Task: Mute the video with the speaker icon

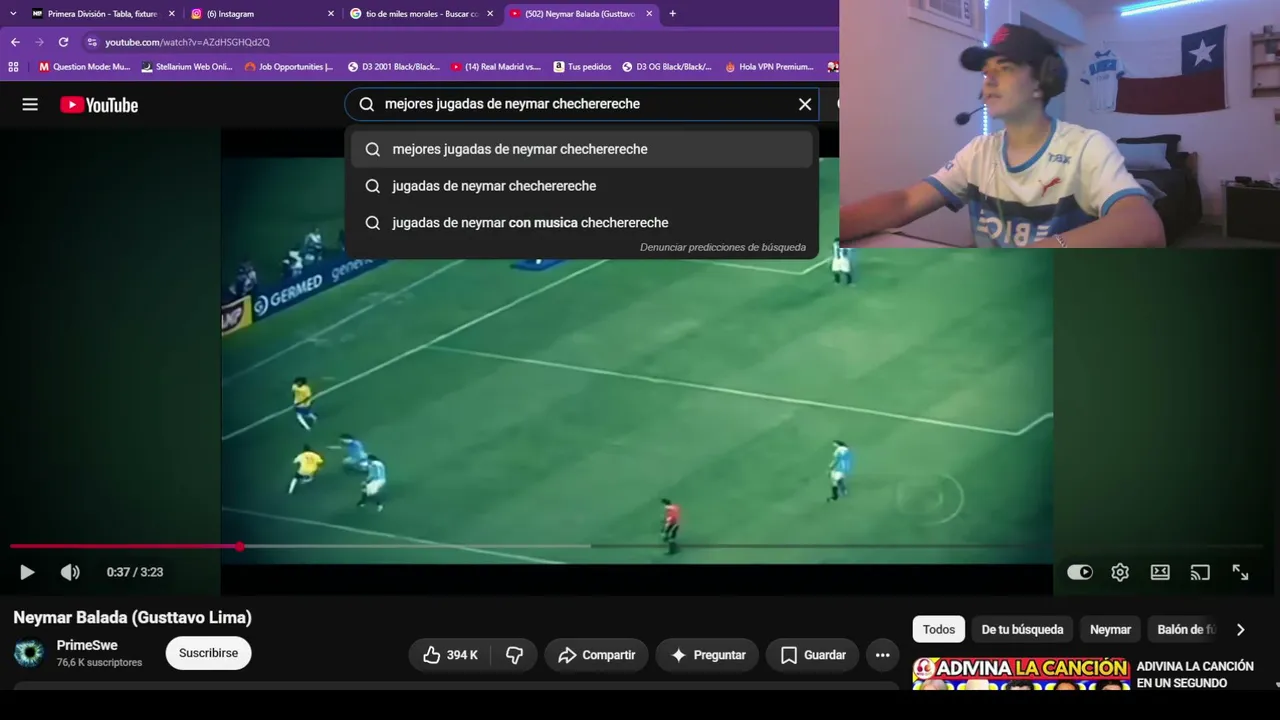Action: [70, 572]
